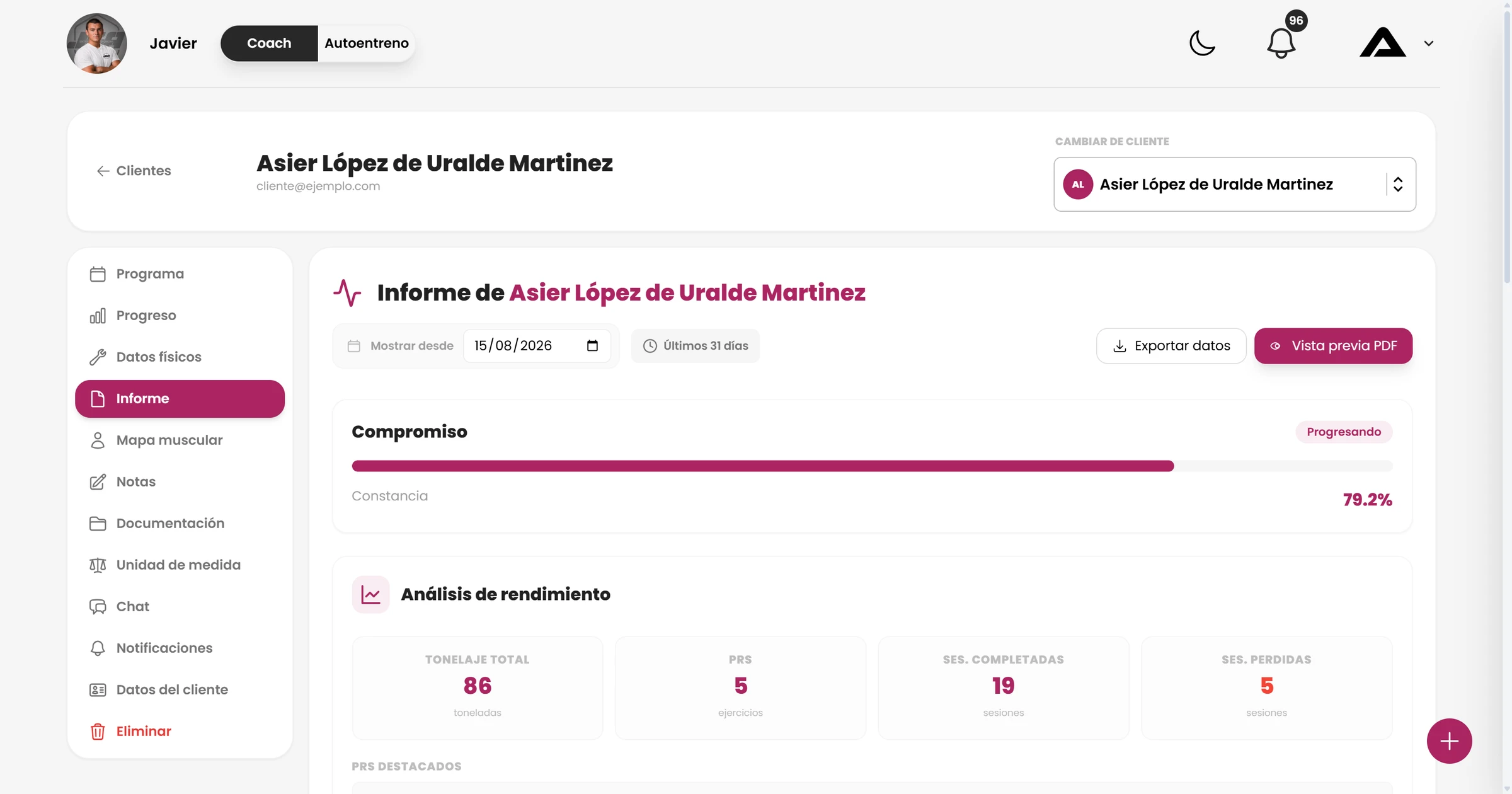
Task: Click the Notas pencil icon
Action: click(98, 482)
